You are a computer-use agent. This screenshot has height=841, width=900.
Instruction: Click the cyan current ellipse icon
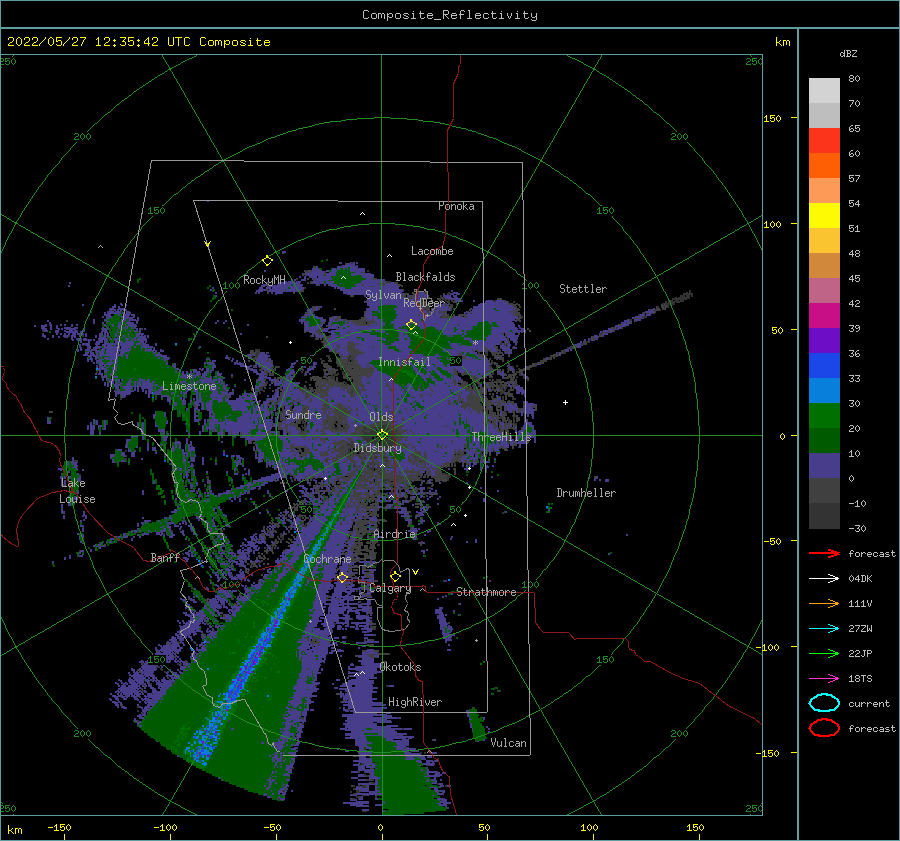(824, 703)
